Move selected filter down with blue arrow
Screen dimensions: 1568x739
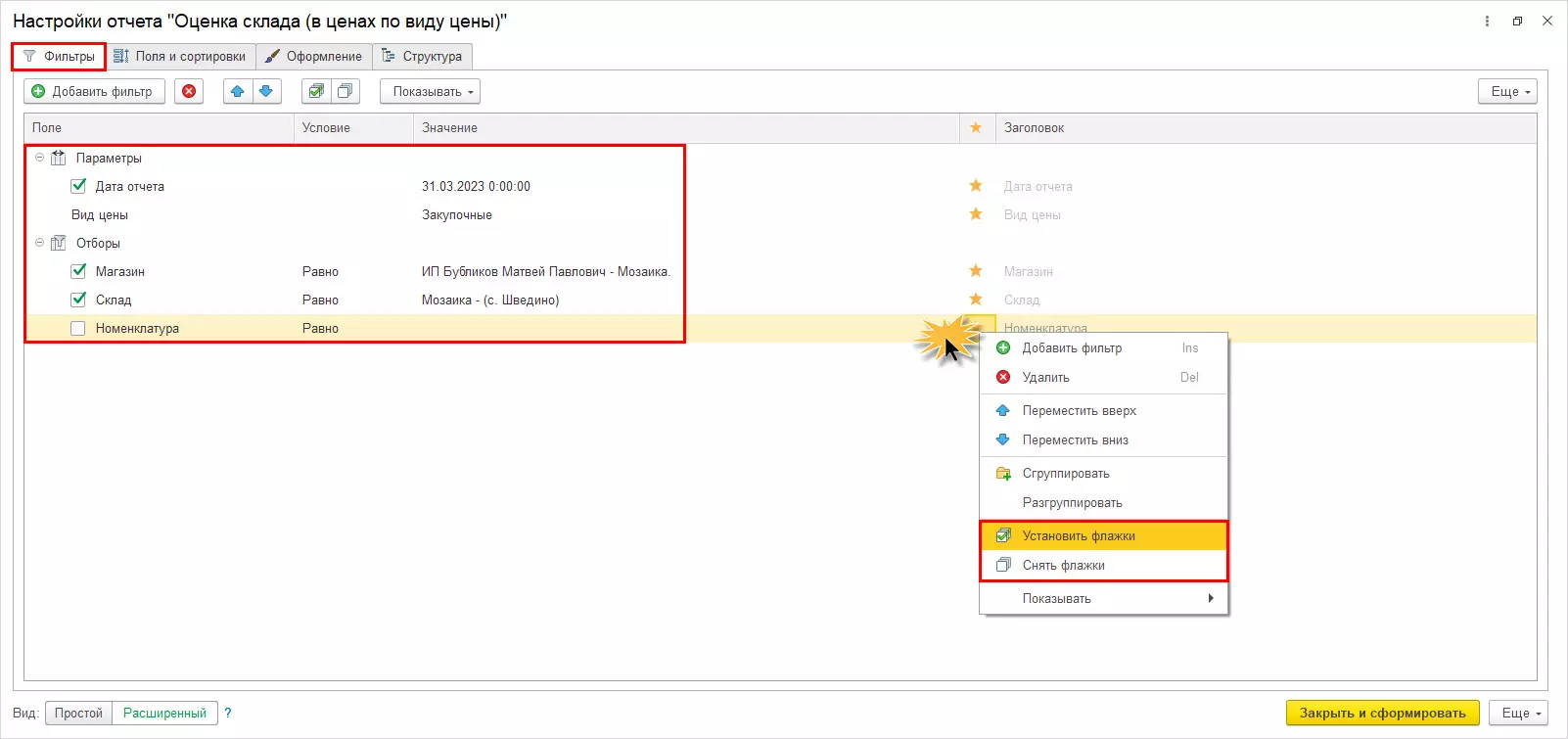pos(266,91)
